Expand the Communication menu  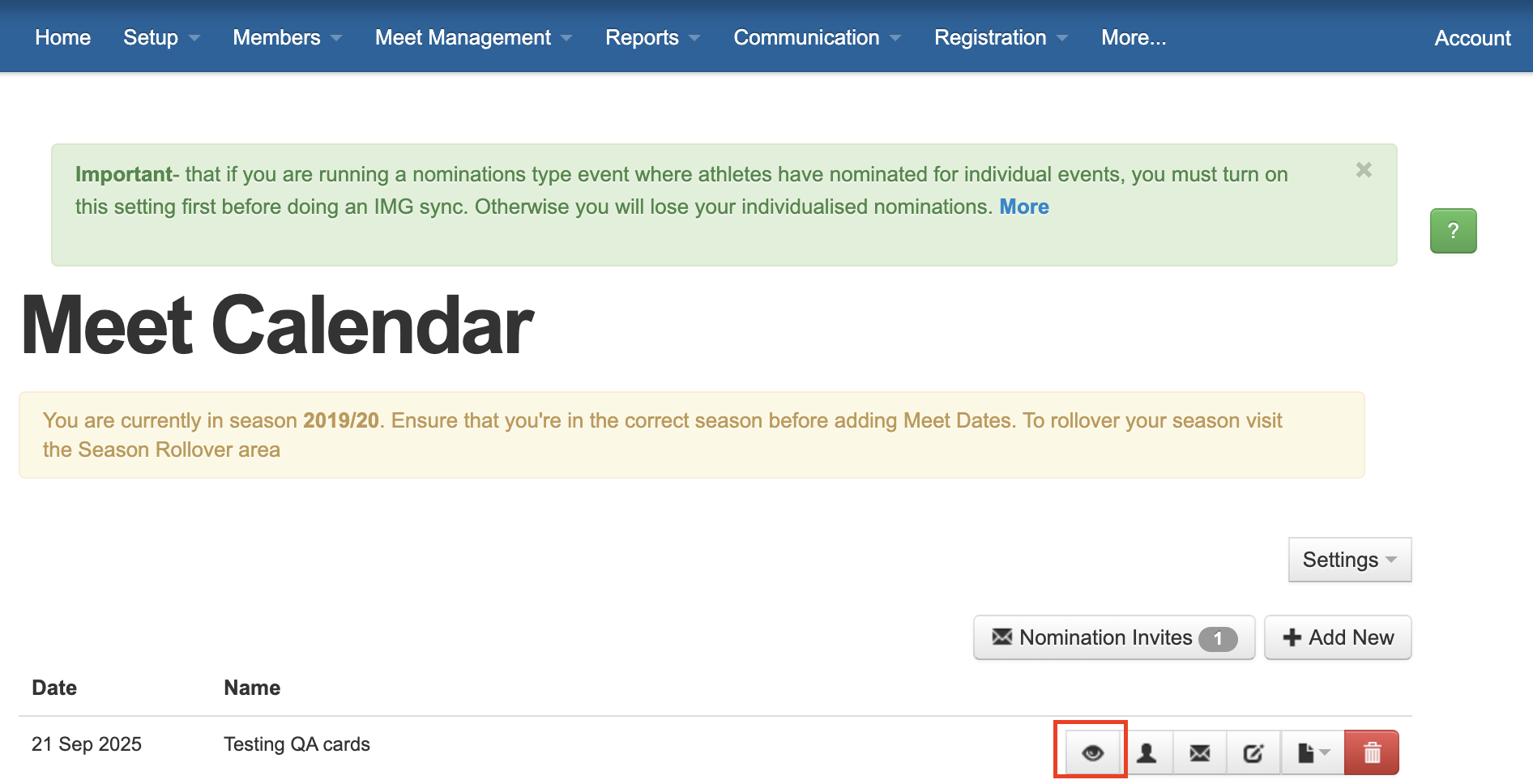(818, 37)
